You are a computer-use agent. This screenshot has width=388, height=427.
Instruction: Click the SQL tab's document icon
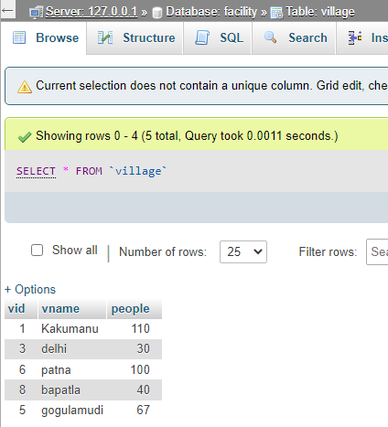(202, 38)
